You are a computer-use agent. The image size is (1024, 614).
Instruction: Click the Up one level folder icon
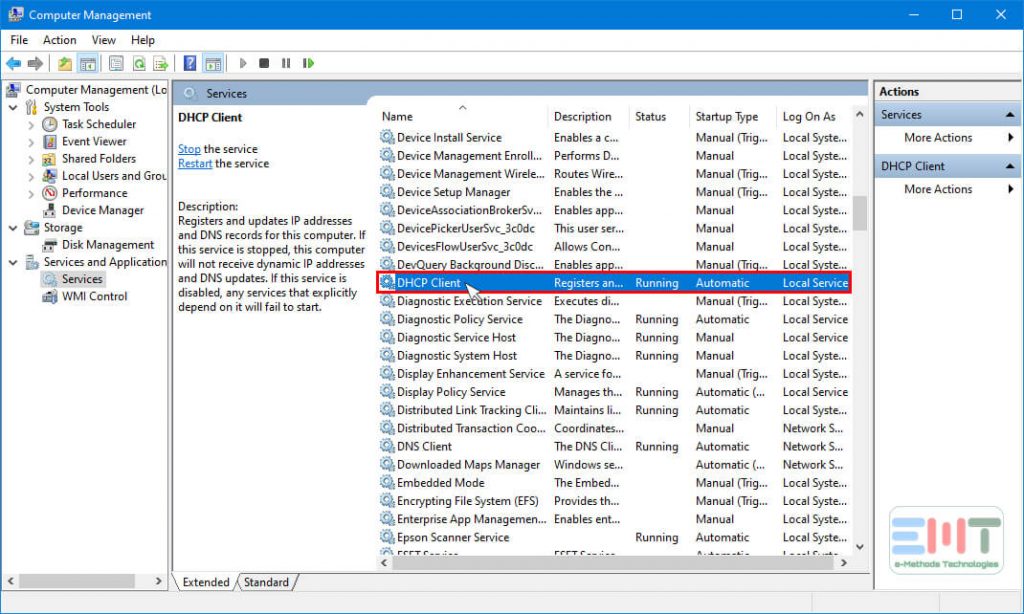65,63
